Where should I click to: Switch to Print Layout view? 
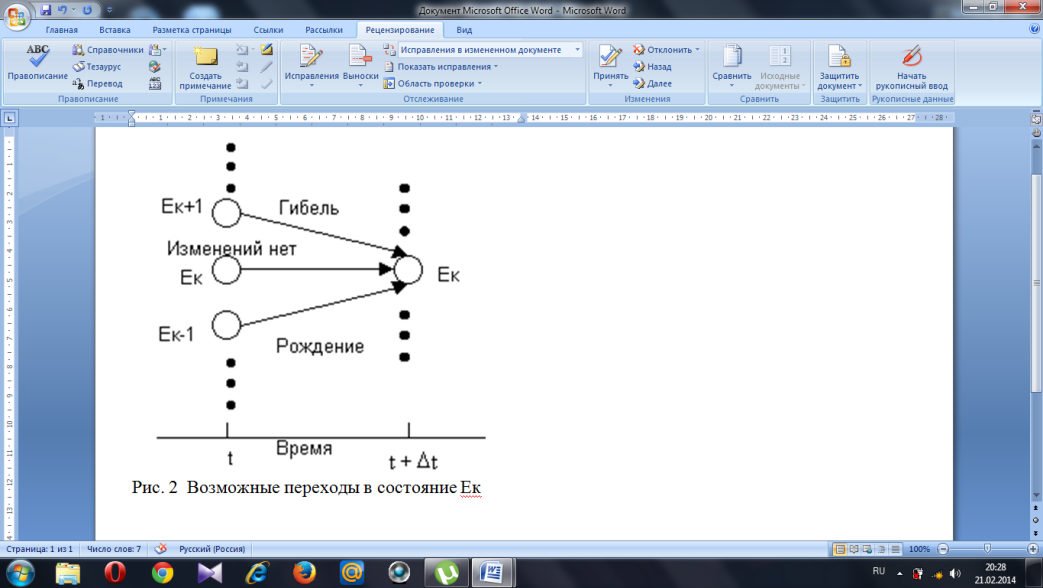839,549
